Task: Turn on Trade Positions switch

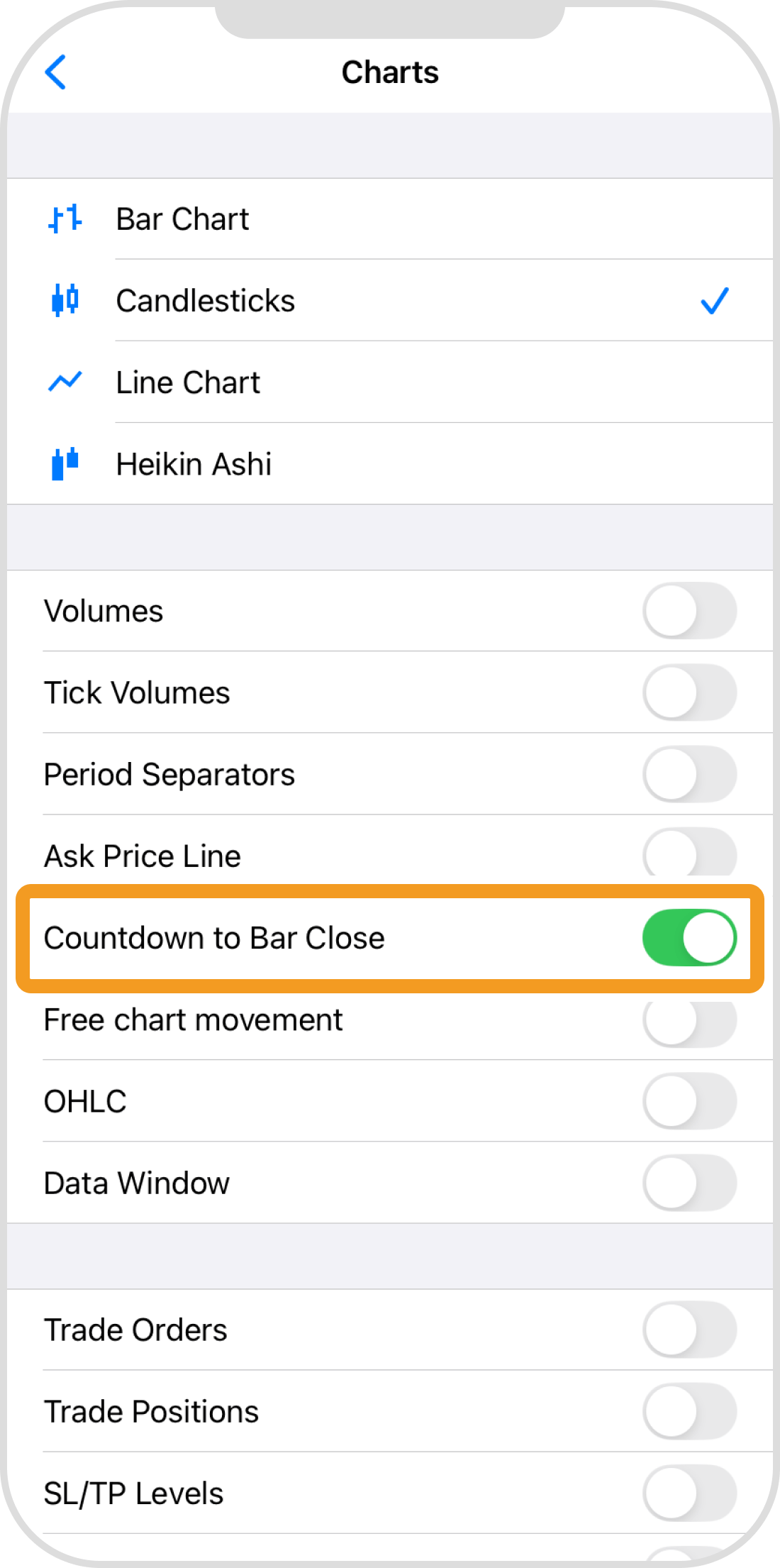Action: 689,1411
